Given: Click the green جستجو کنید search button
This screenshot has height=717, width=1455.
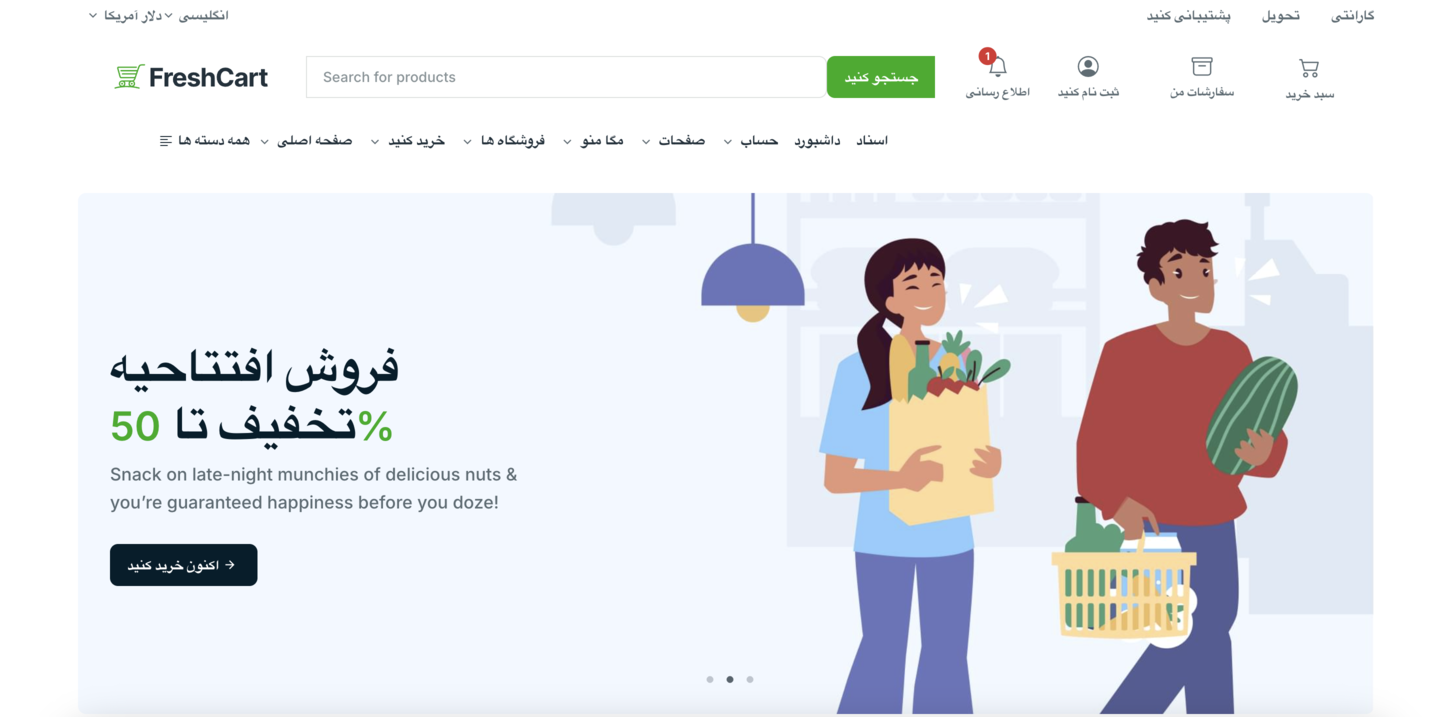Looking at the screenshot, I should click(x=881, y=77).
